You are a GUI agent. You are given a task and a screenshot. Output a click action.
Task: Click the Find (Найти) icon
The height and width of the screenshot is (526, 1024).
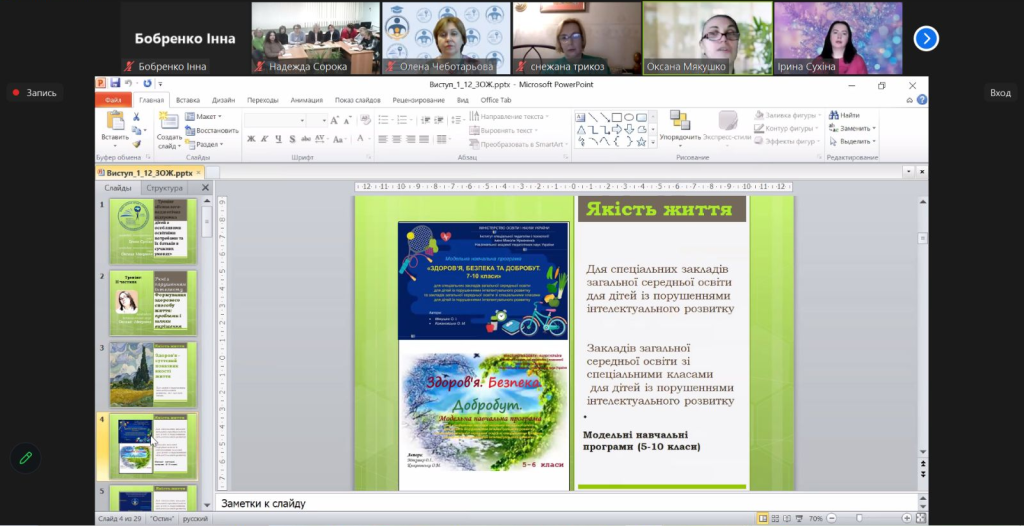pyautogui.click(x=843, y=115)
